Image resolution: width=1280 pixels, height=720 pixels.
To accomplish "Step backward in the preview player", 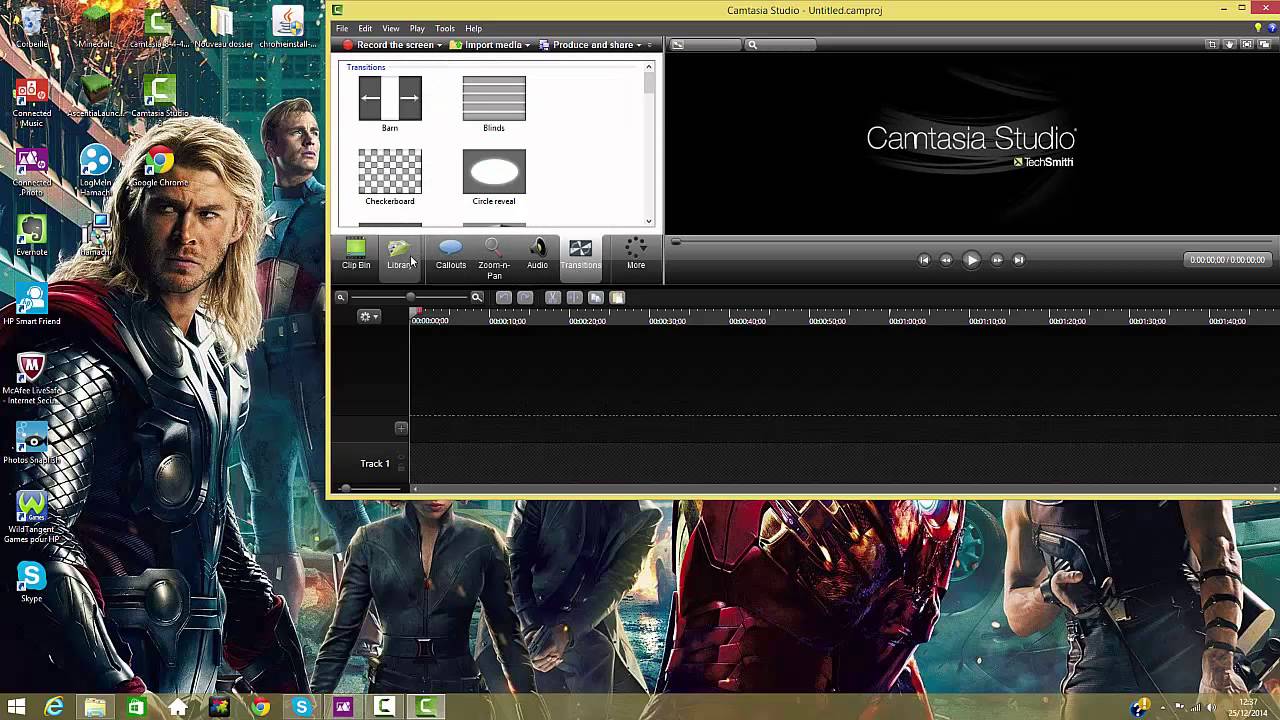I will pos(946,260).
